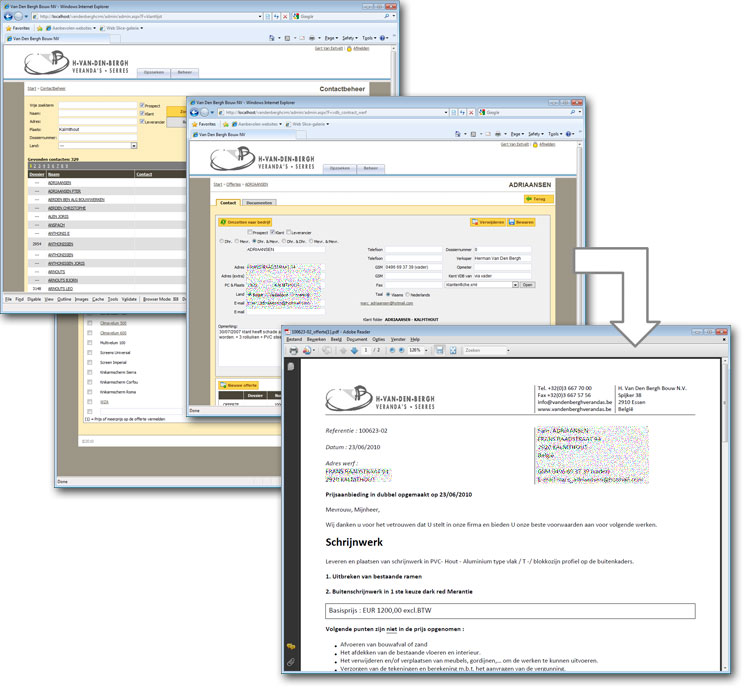The width and height of the screenshot is (750, 700).
Task: Click Home icon in Contactbeheer browser window
Action: click(272, 38)
